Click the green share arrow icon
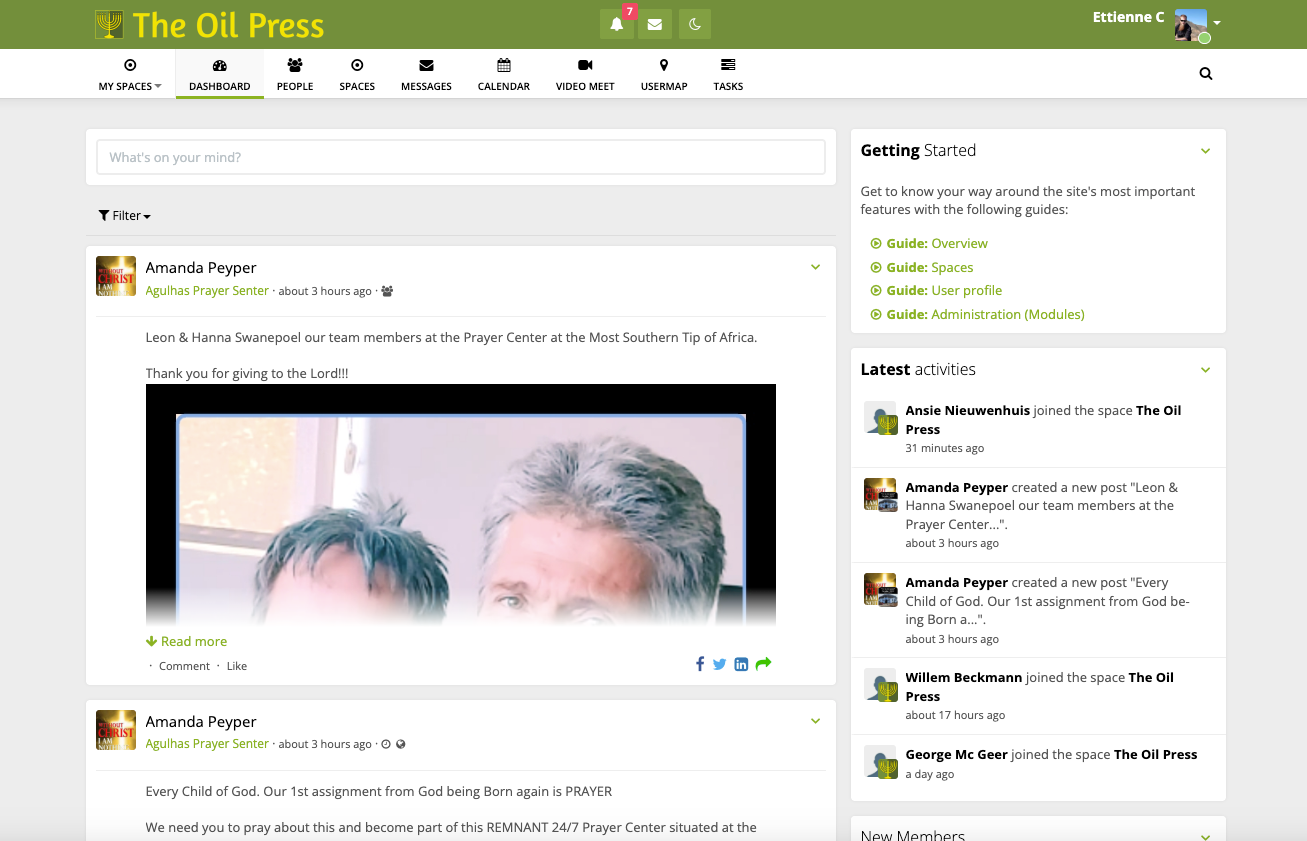The width and height of the screenshot is (1307, 841). point(763,664)
